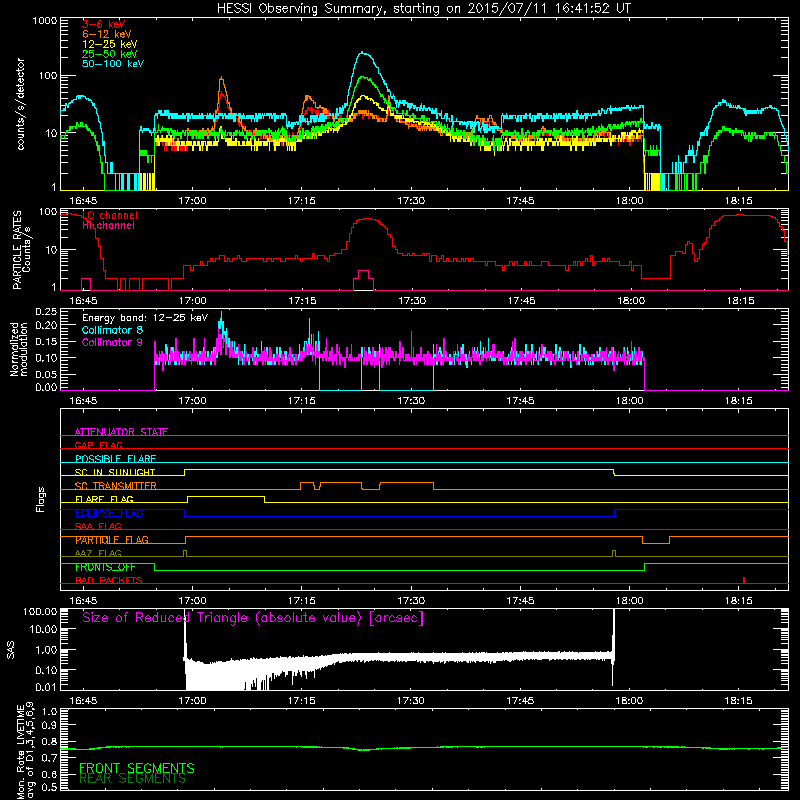
Task: Select the Collimator 9 legend entry
Action: 113,342
